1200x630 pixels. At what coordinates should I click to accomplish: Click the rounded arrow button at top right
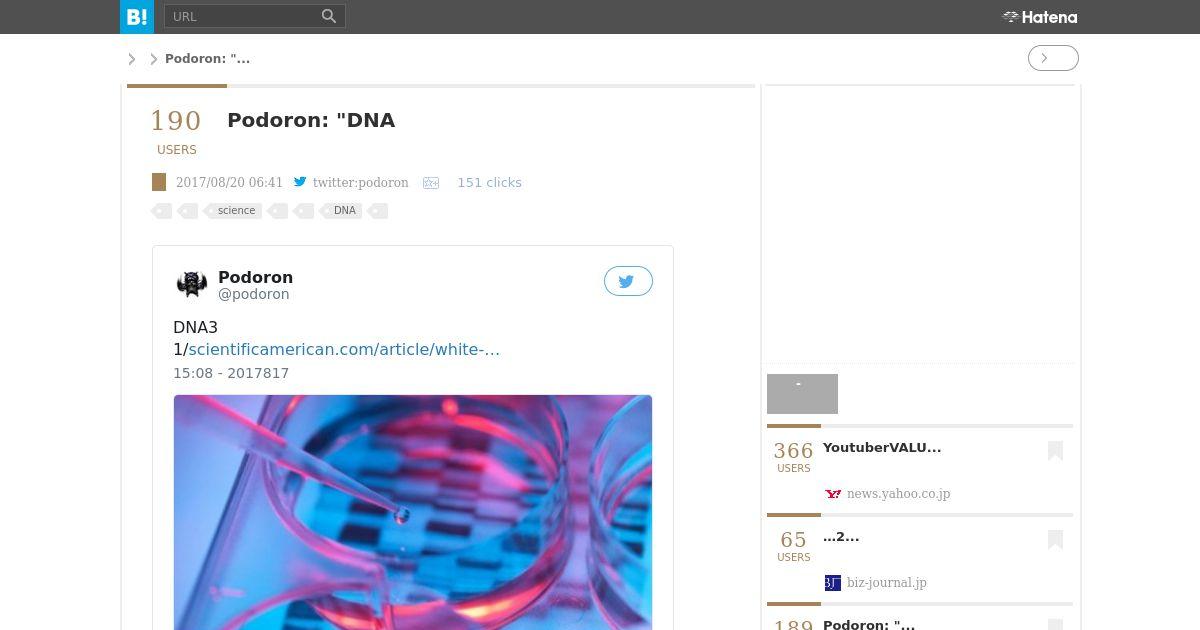[1053, 58]
